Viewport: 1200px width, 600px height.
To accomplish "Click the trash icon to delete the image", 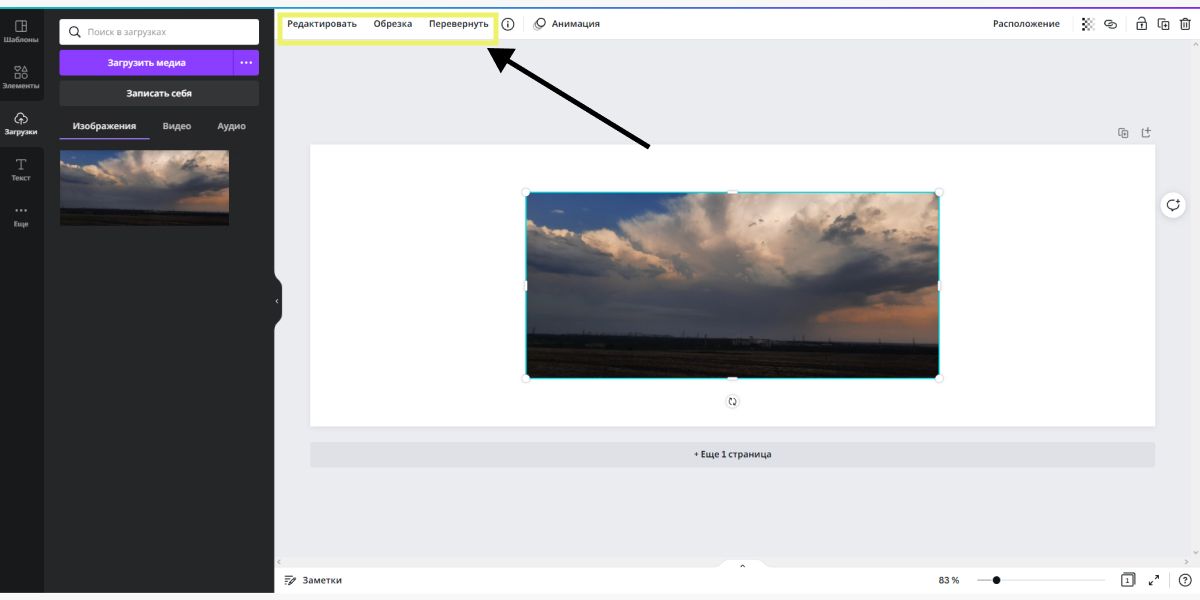I will 1185,24.
